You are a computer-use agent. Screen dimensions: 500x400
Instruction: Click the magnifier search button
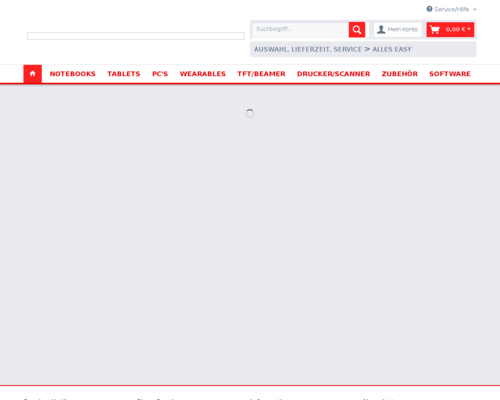pos(357,30)
